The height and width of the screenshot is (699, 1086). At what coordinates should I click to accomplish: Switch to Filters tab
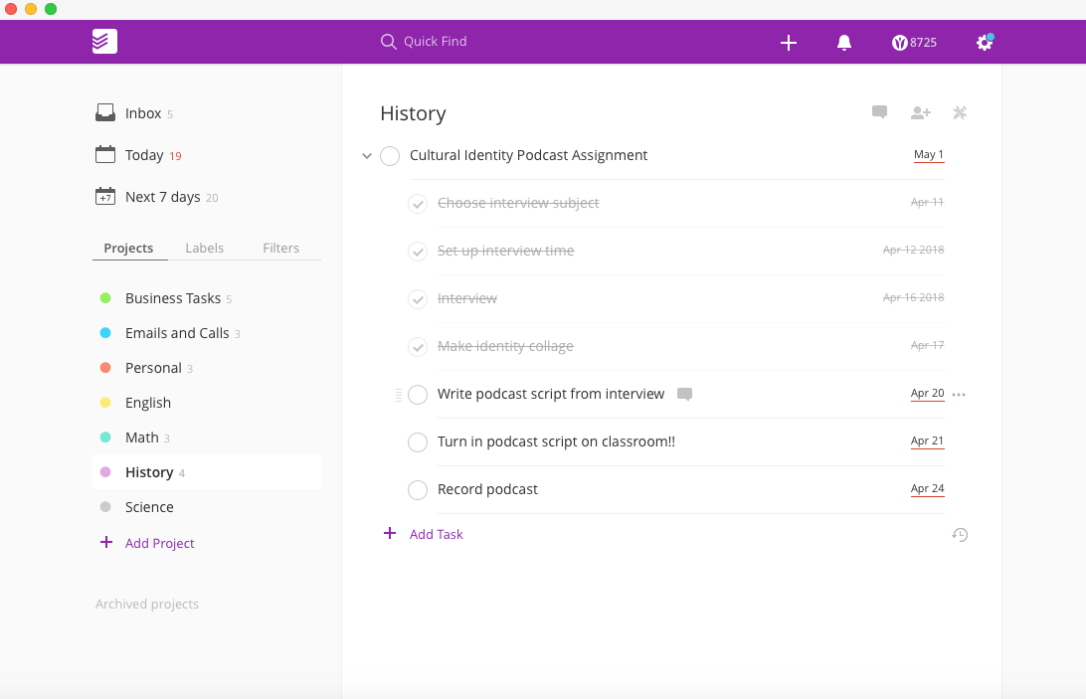tap(281, 248)
